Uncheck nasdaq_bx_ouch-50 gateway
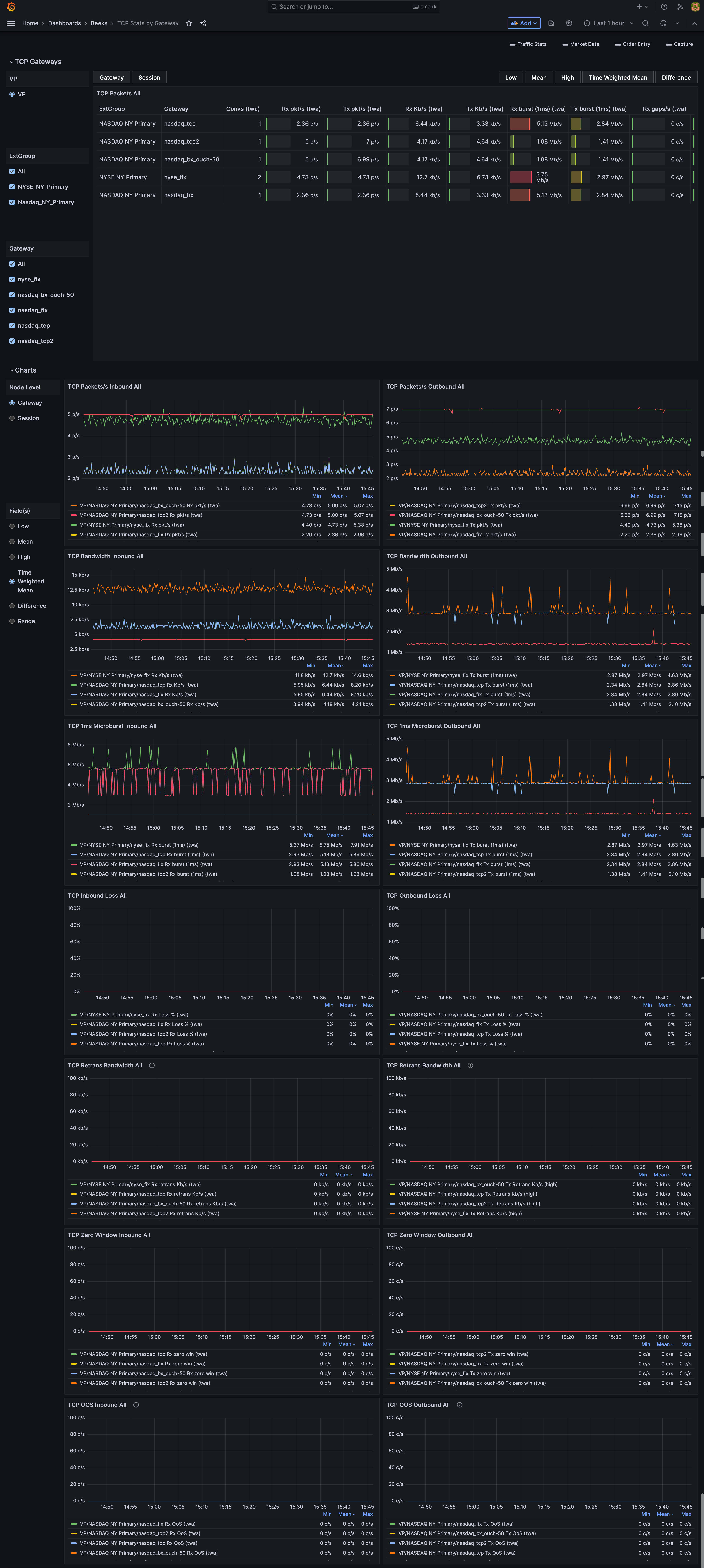704x1568 pixels. tap(12, 295)
